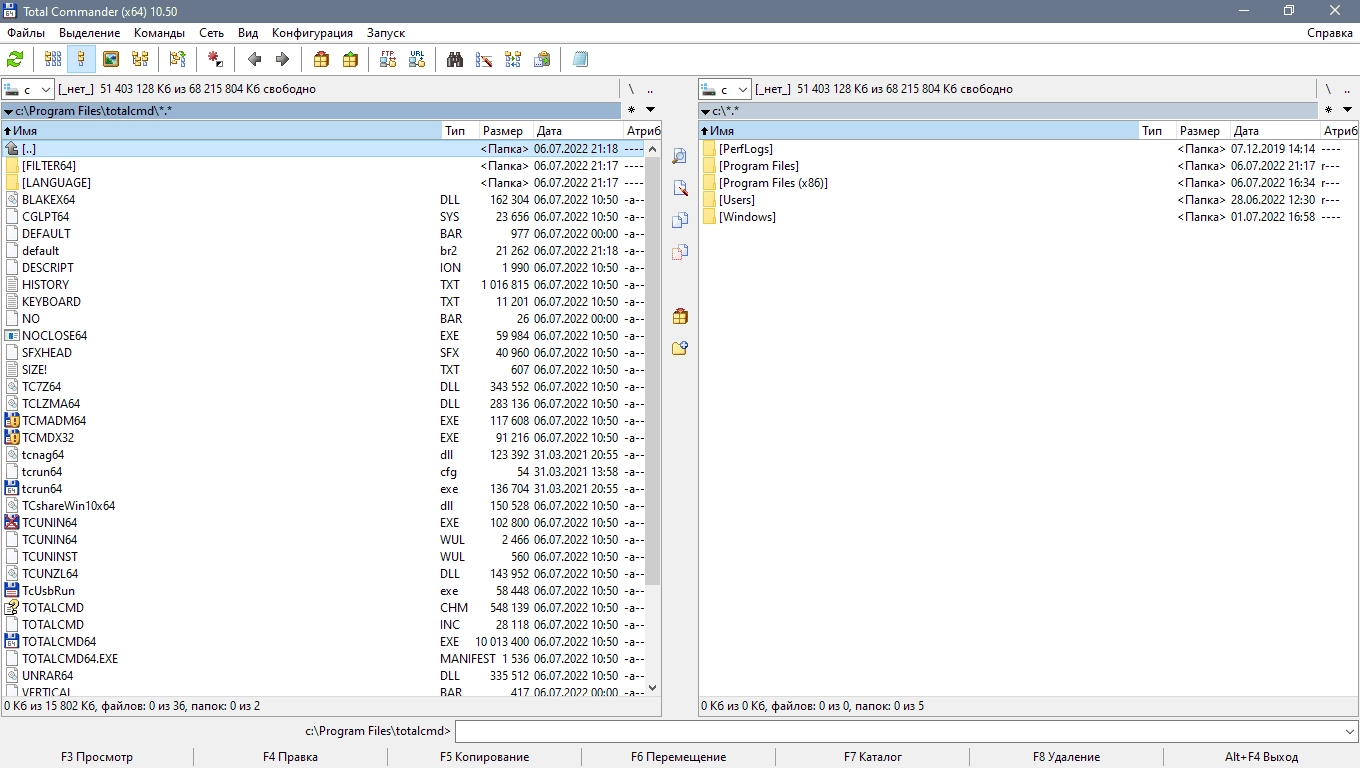Open right panel favorites asterisk button

[1329, 110]
